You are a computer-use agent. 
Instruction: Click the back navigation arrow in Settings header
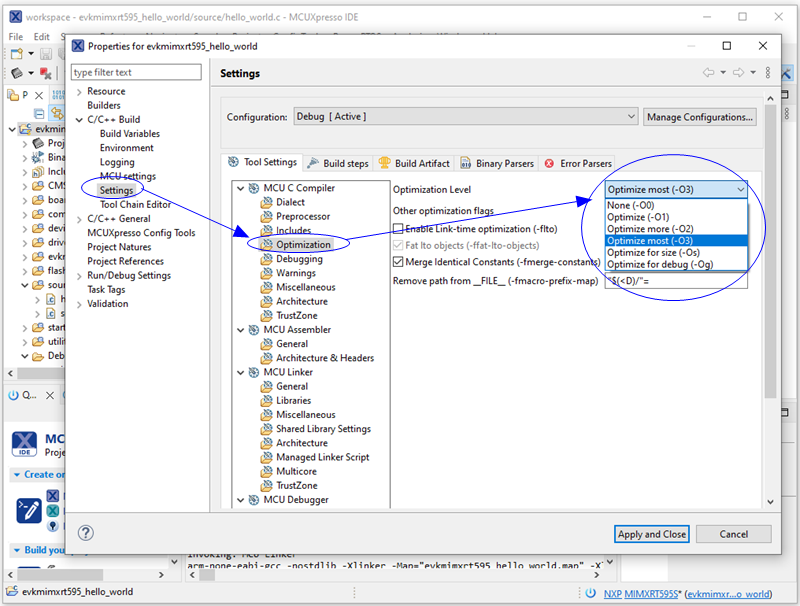[709, 72]
